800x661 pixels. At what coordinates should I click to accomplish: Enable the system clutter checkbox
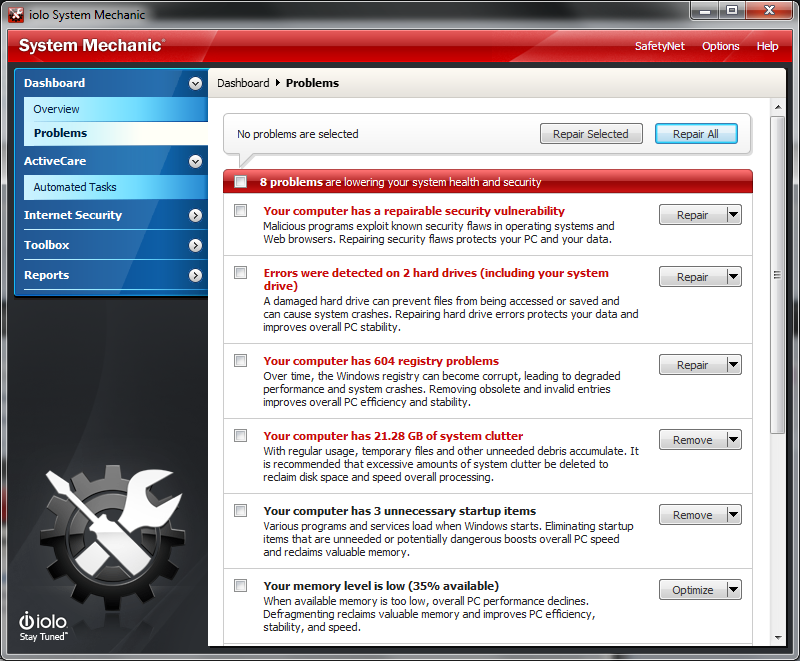pos(240,436)
